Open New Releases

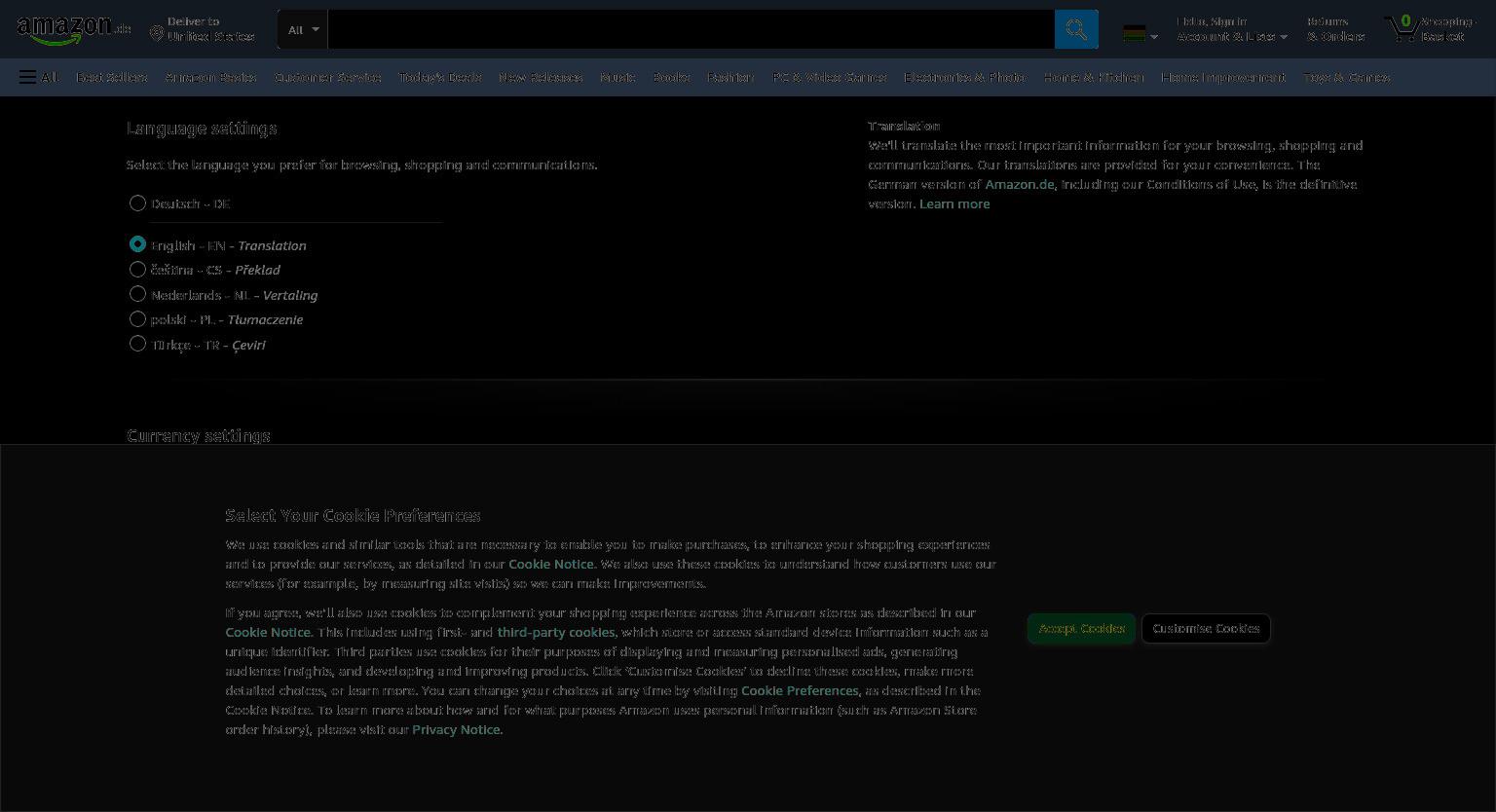[541, 77]
